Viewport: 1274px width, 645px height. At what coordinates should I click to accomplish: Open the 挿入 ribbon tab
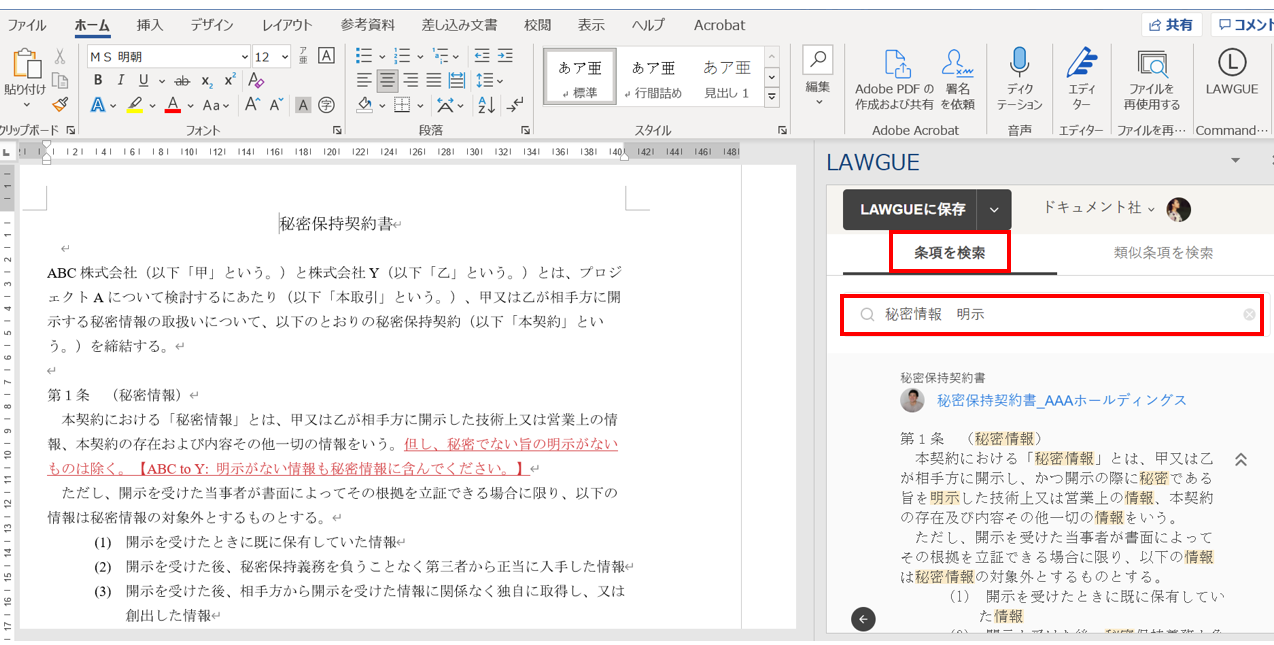[150, 25]
